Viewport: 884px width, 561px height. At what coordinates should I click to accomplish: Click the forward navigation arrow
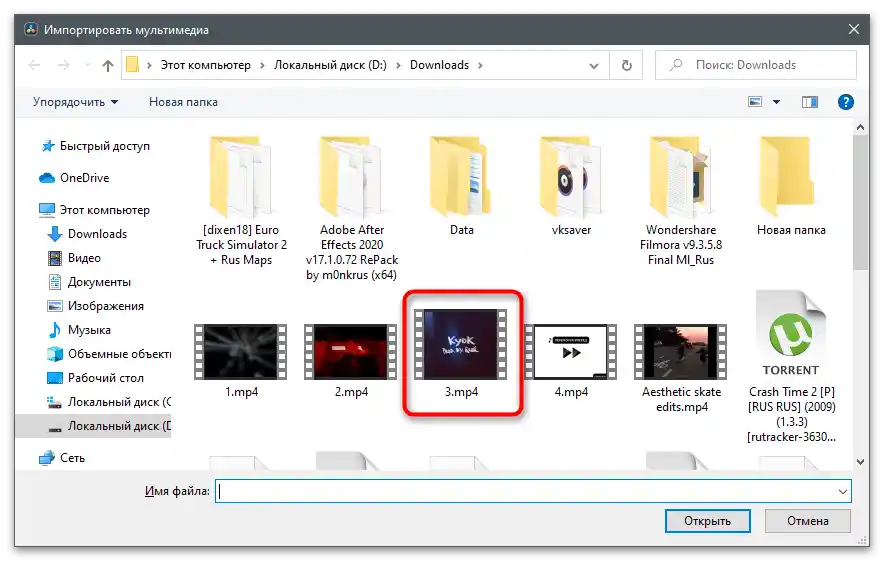click(x=64, y=65)
